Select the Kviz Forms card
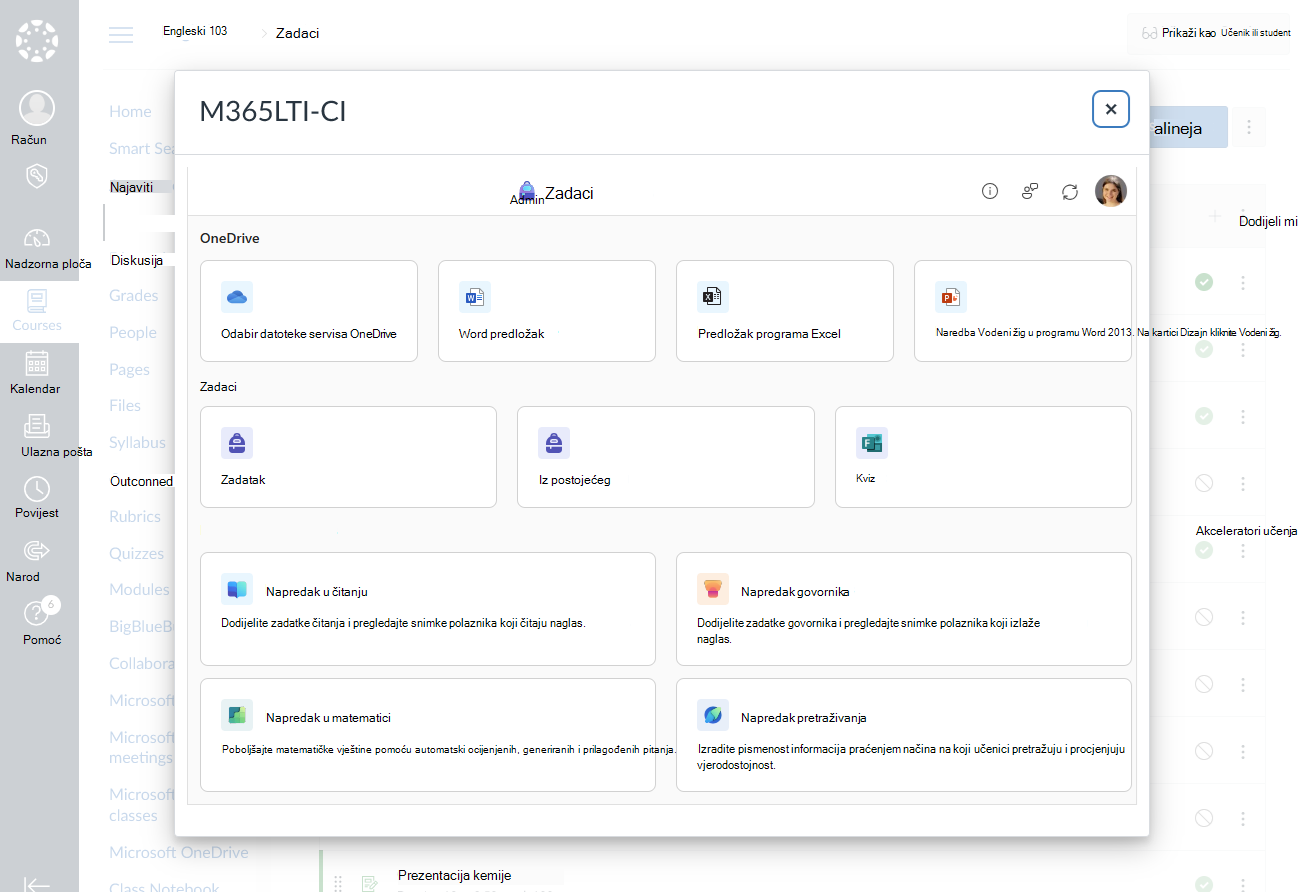Viewport: 1298px width, 892px height. tap(983, 457)
